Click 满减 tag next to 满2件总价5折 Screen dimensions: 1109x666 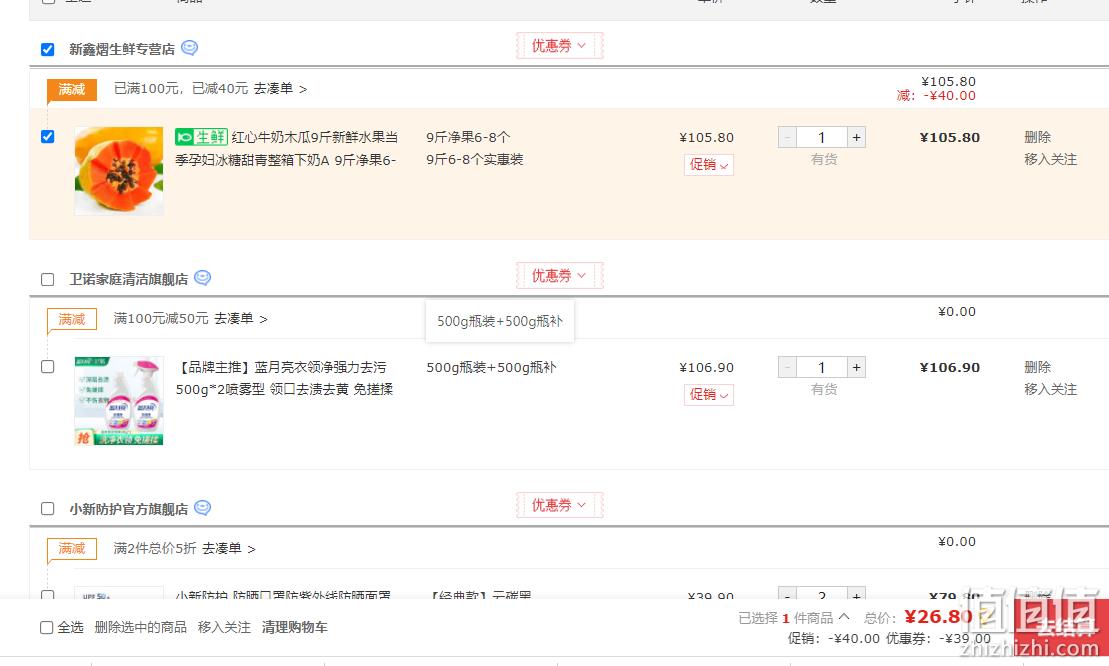coord(71,549)
